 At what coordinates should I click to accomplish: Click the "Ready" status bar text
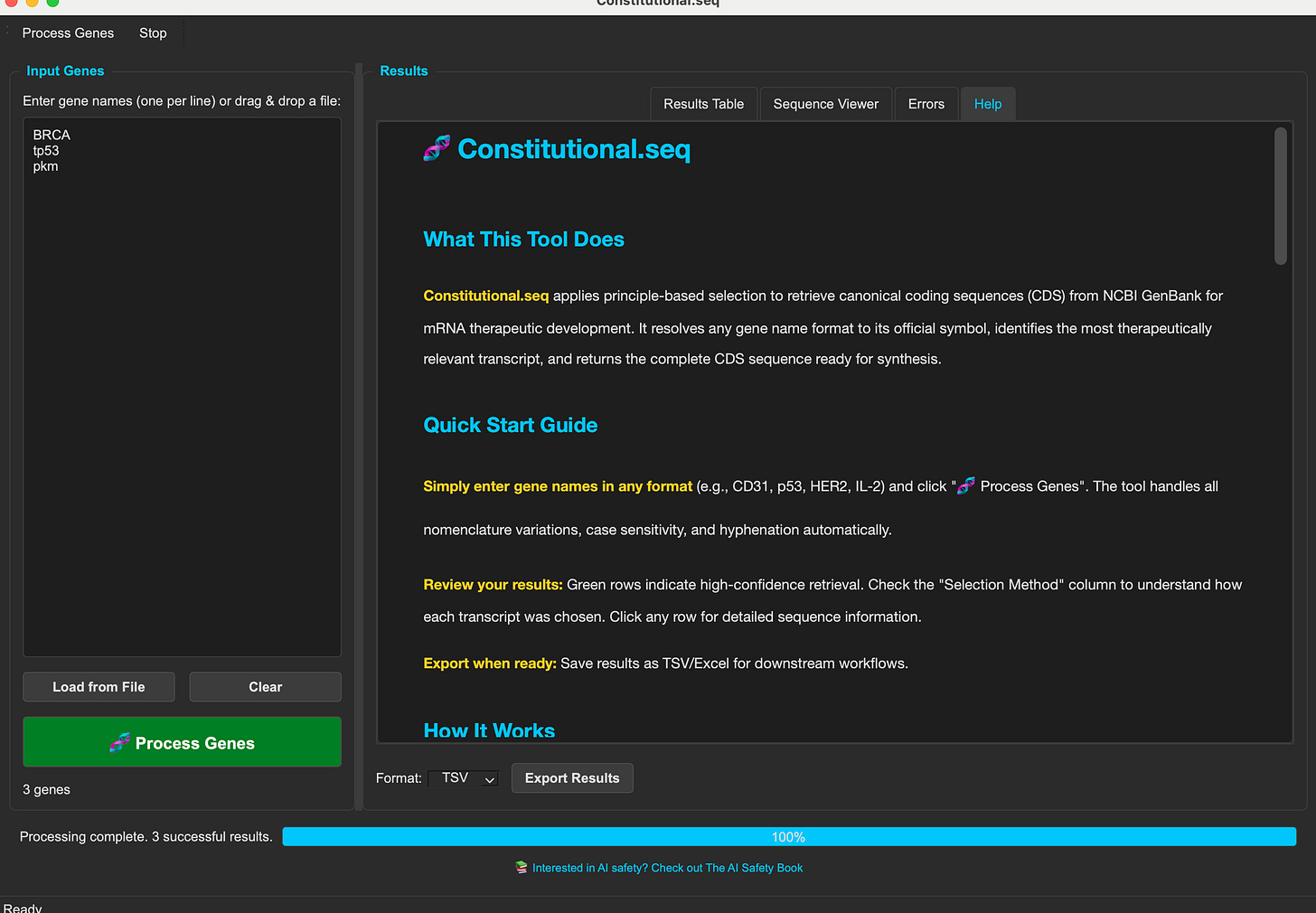tap(23, 908)
